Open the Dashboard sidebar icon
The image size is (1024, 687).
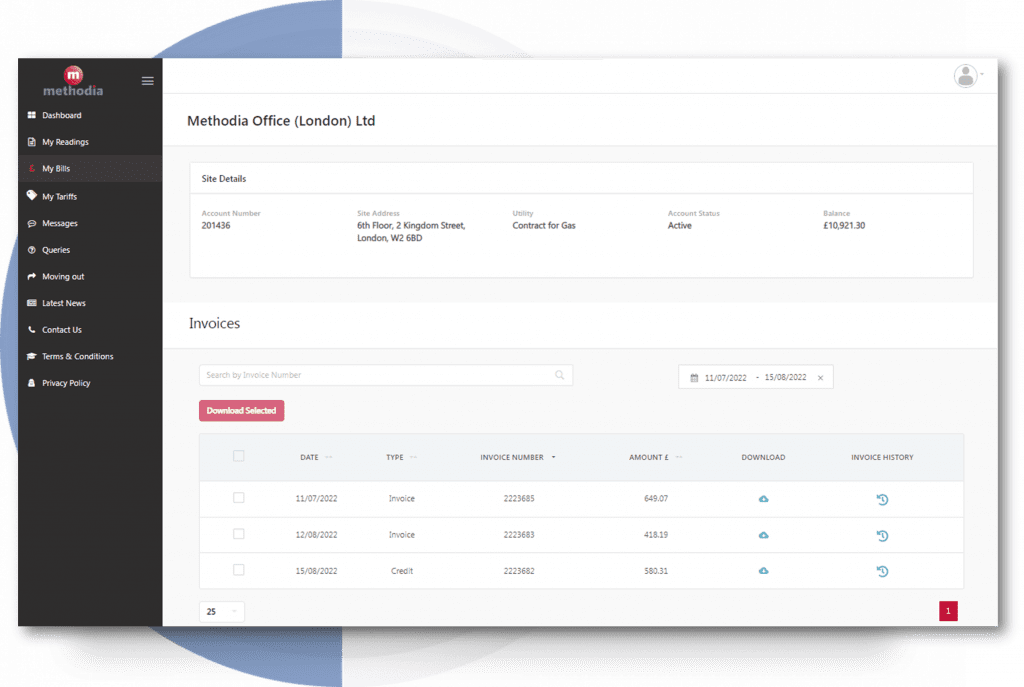pyautogui.click(x=33, y=115)
